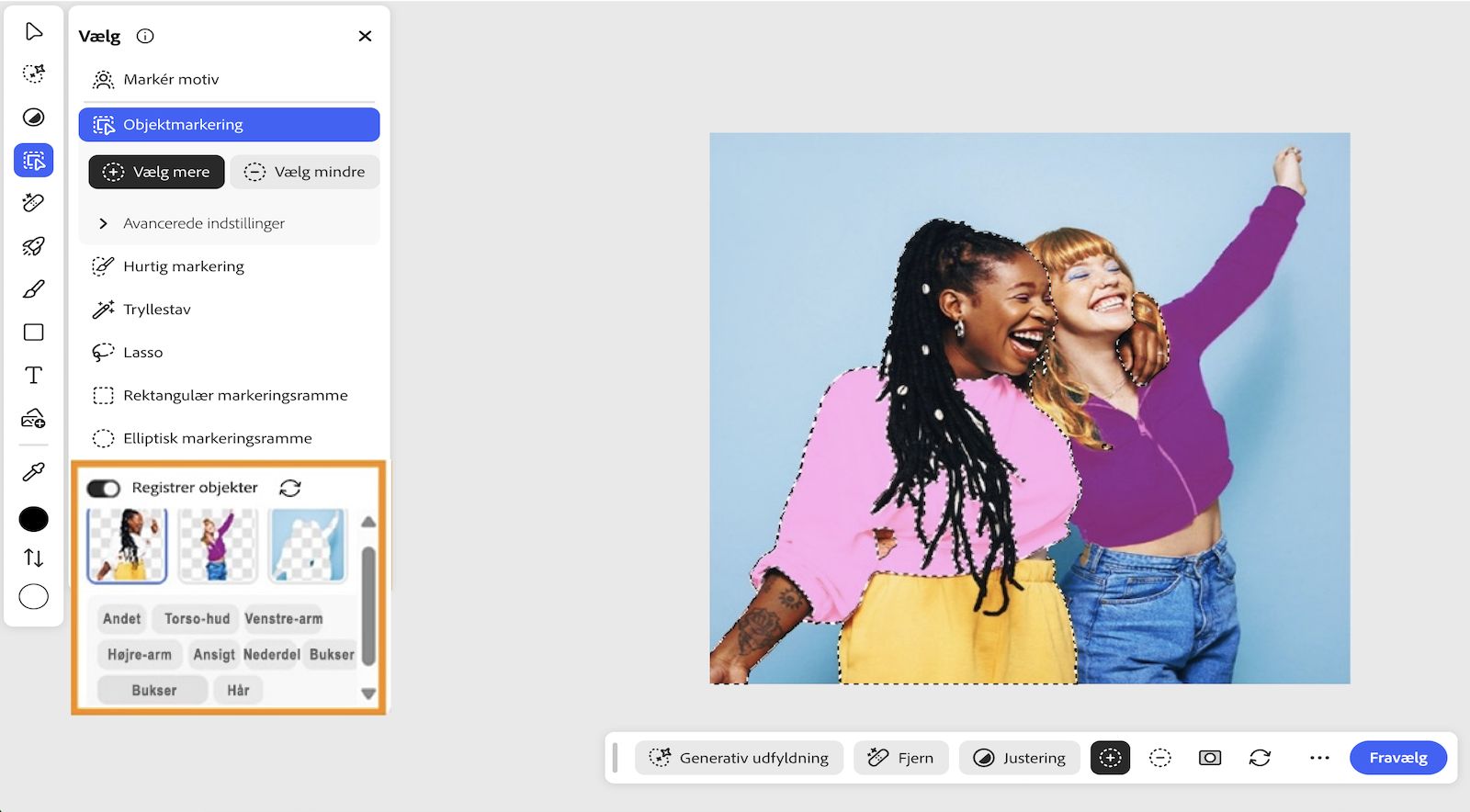The height and width of the screenshot is (812, 1470).
Task: Select the rectangle shape tool
Action: pos(34,333)
